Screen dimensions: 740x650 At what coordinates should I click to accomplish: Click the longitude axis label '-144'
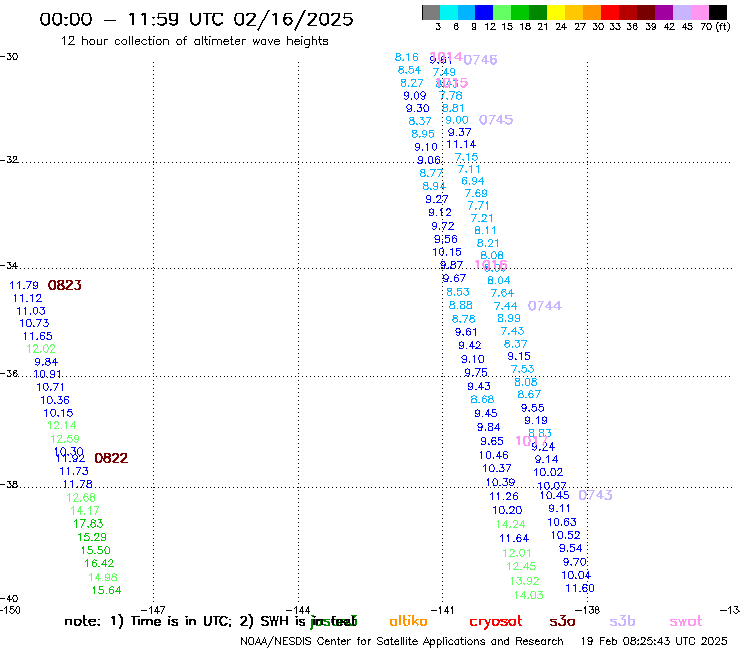coord(298,610)
